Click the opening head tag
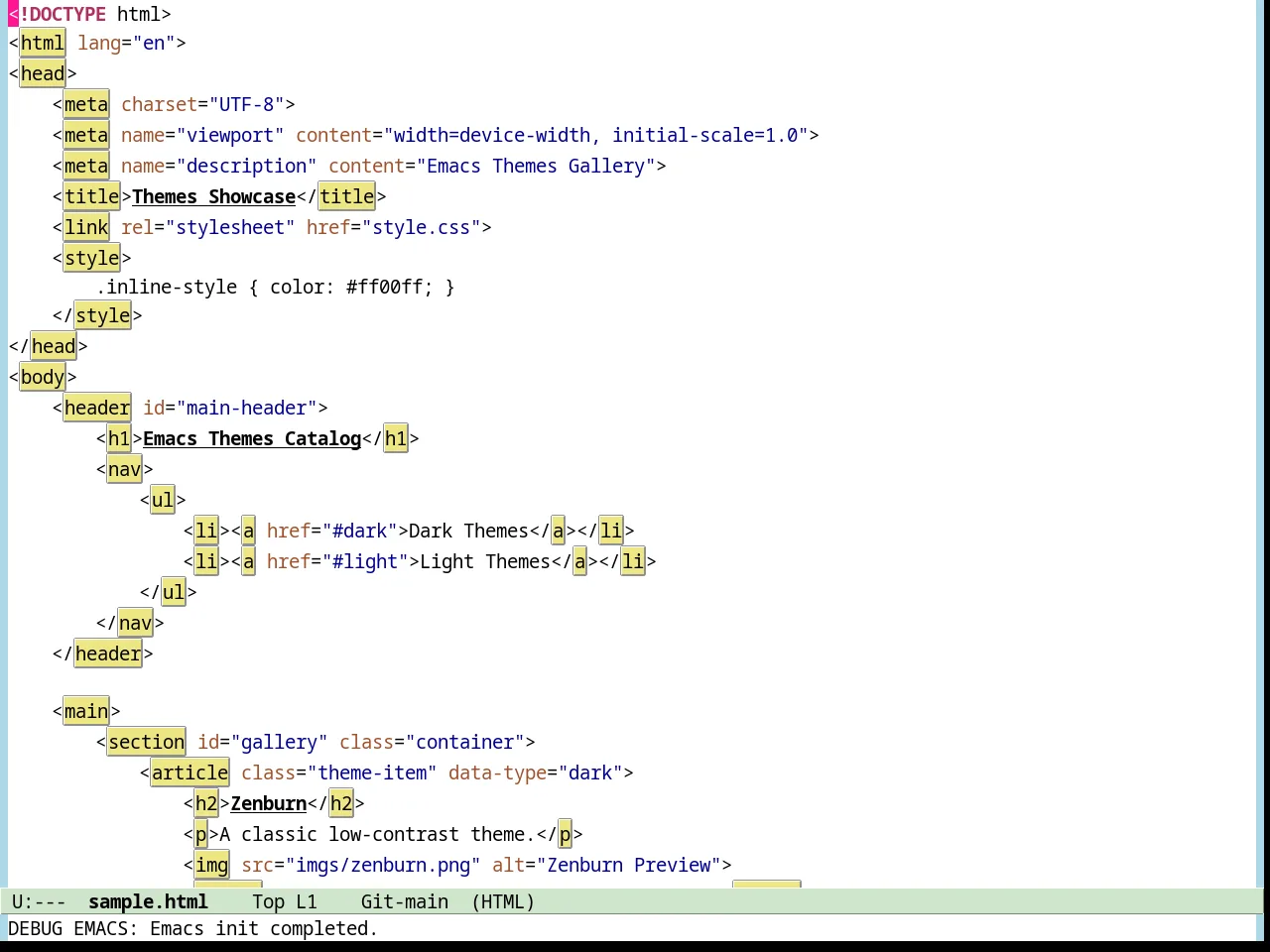 pyautogui.click(x=43, y=73)
